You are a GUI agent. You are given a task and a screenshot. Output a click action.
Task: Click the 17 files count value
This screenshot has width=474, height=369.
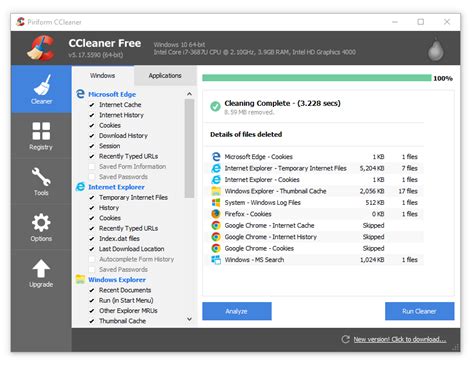[x=408, y=191]
